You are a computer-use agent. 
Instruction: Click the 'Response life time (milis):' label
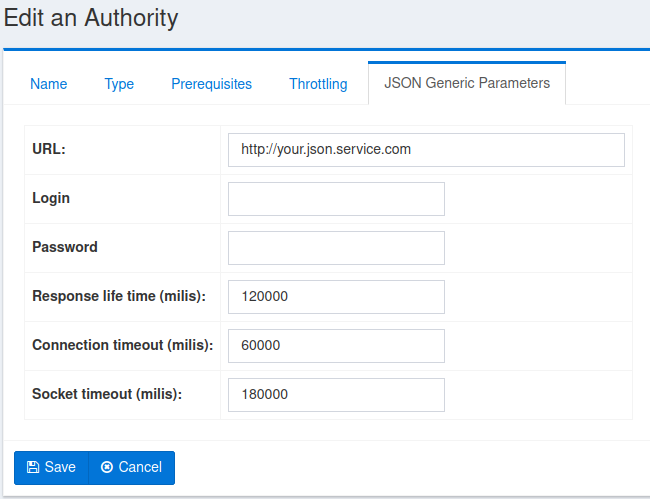tap(118, 296)
